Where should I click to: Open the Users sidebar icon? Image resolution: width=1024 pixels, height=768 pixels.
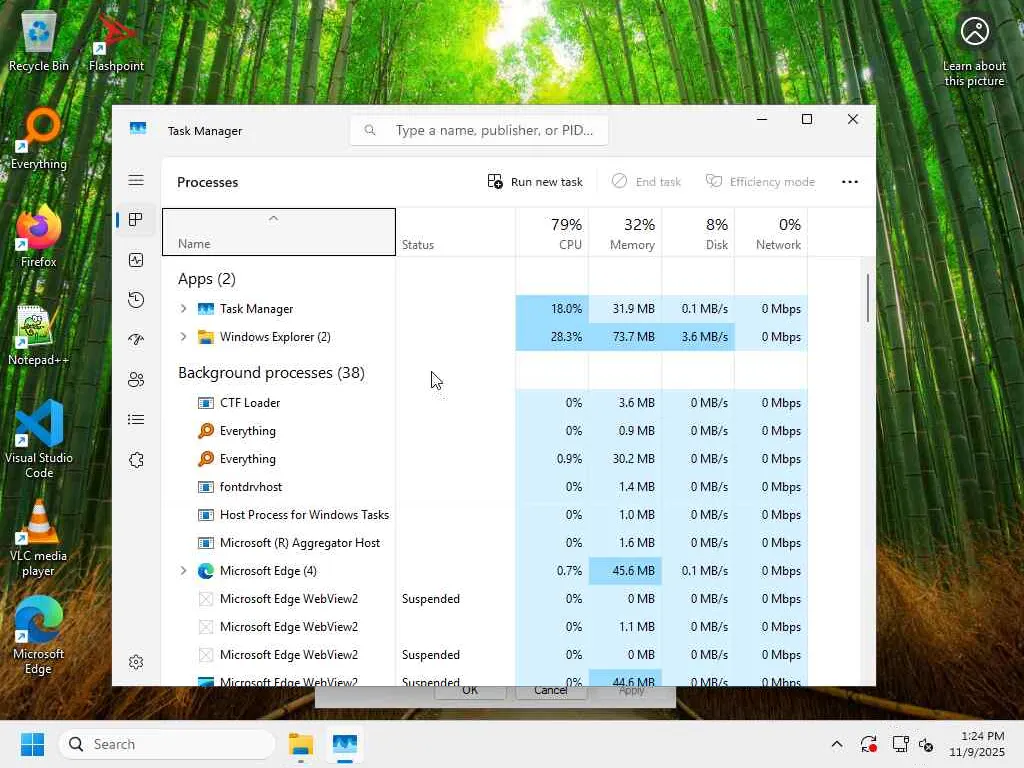tap(136, 379)
